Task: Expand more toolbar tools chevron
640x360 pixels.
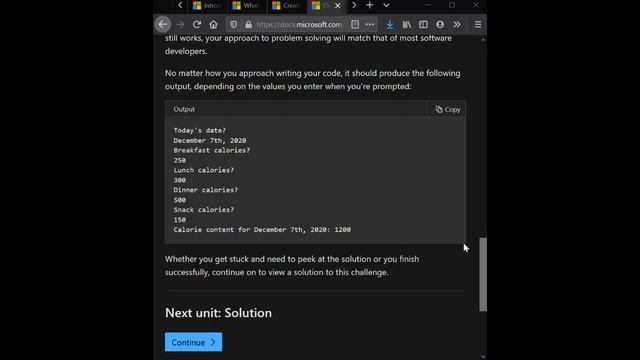Action: pyautogui.click(x=457, y=24)
